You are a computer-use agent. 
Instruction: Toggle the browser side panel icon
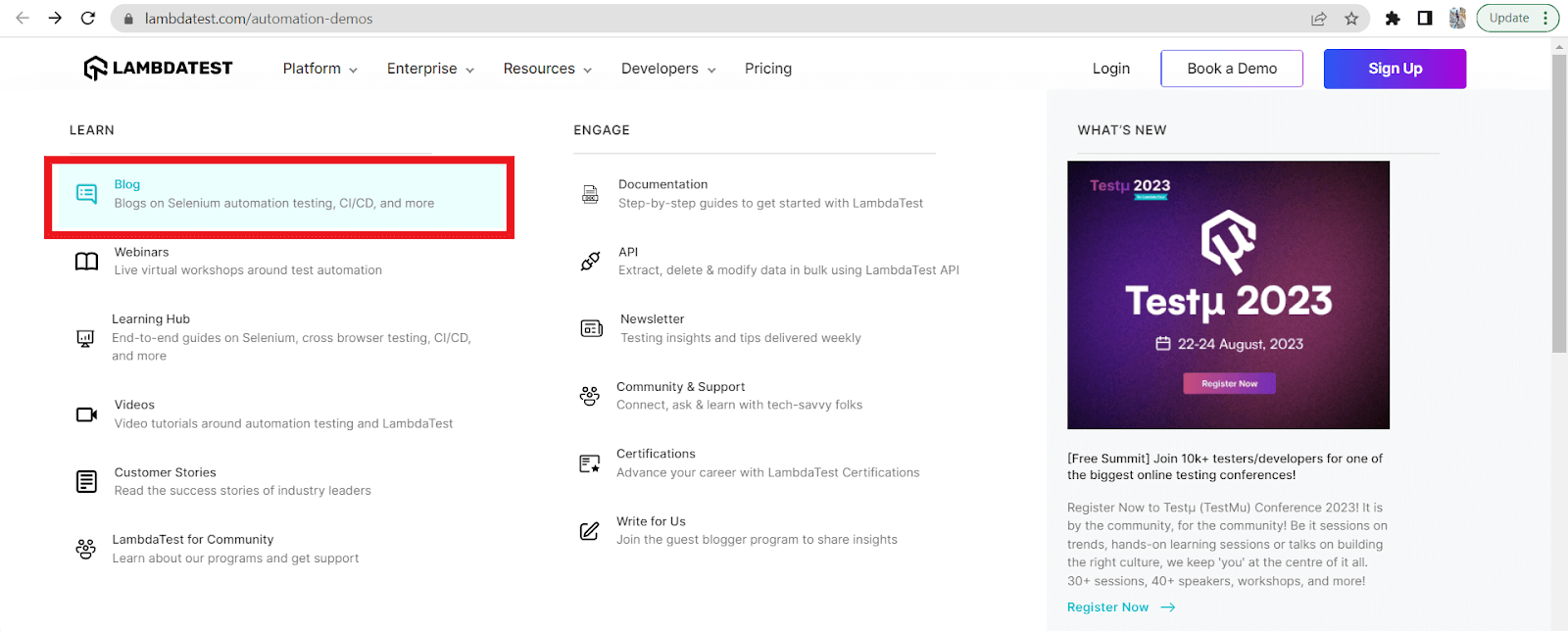click(1425, 19)
